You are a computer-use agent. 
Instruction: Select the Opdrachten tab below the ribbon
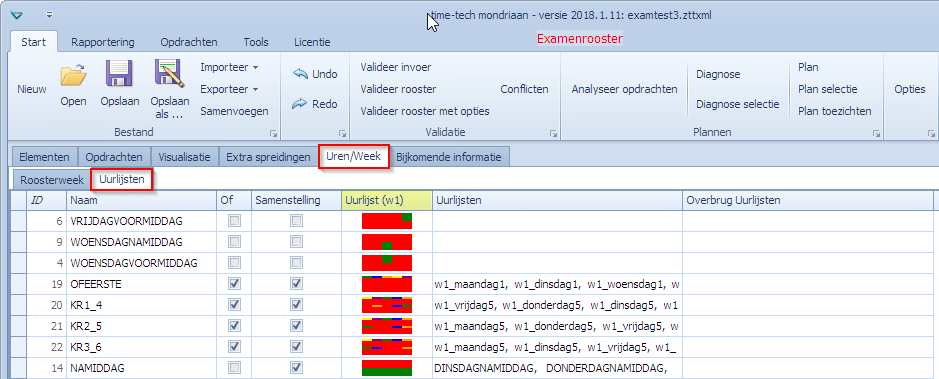click(x=114, y=157)
